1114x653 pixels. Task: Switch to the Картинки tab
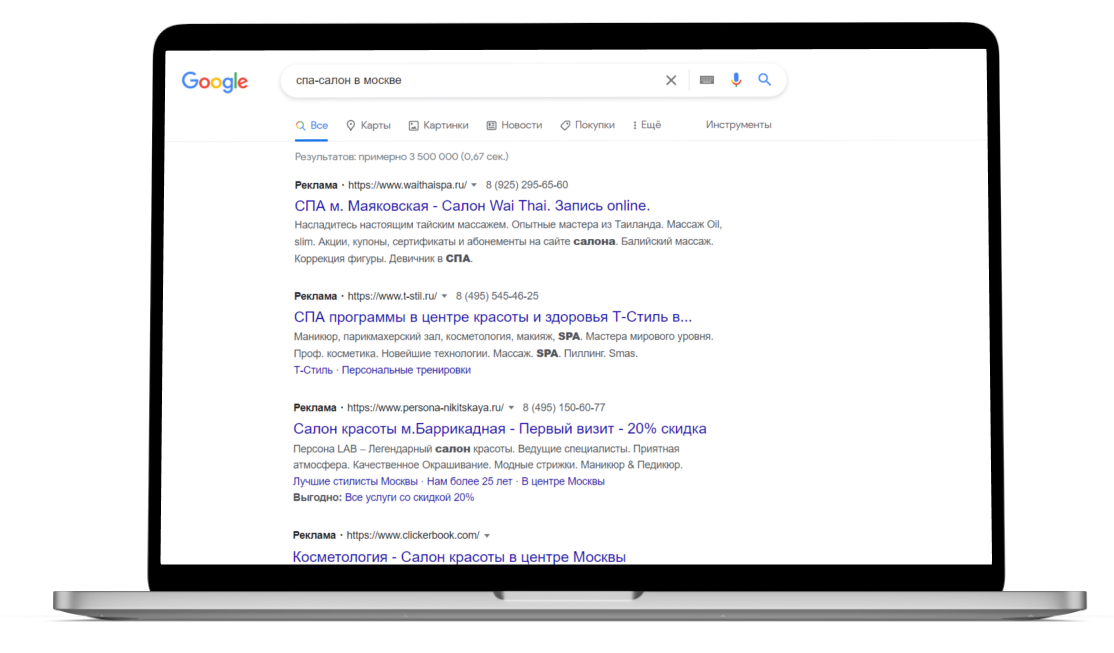tap(438, 125)
